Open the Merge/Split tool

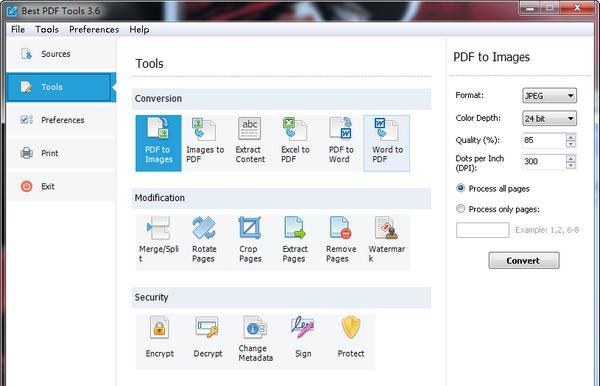coord(158,242)
